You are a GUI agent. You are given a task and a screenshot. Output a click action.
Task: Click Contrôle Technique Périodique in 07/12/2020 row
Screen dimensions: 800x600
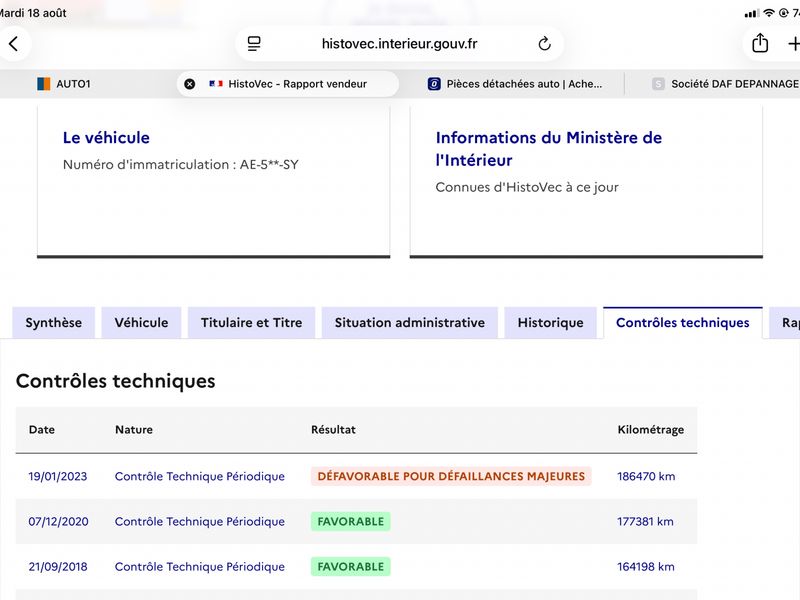(199, 521)
